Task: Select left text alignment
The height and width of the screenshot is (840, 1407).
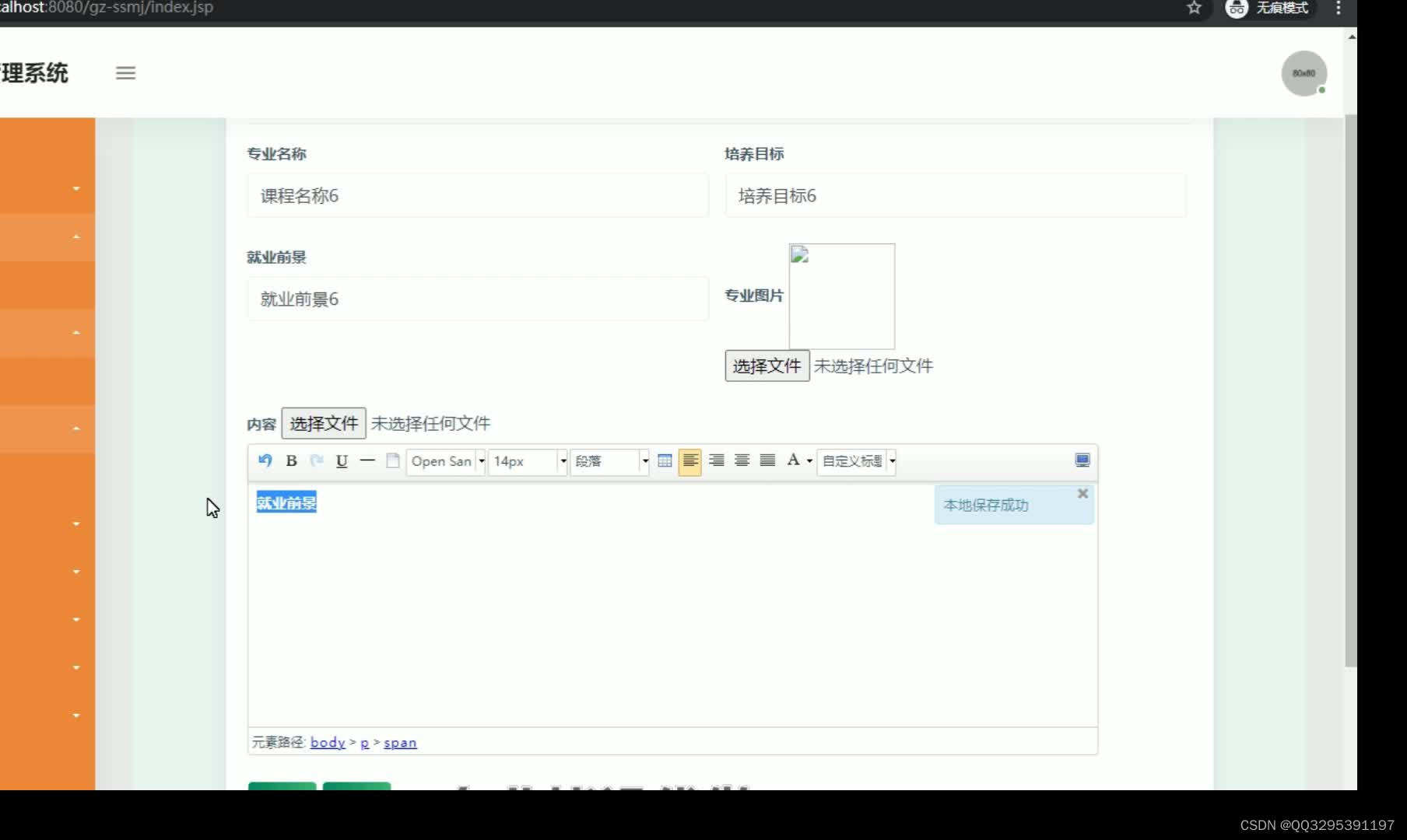Action: tap(690, 461)
